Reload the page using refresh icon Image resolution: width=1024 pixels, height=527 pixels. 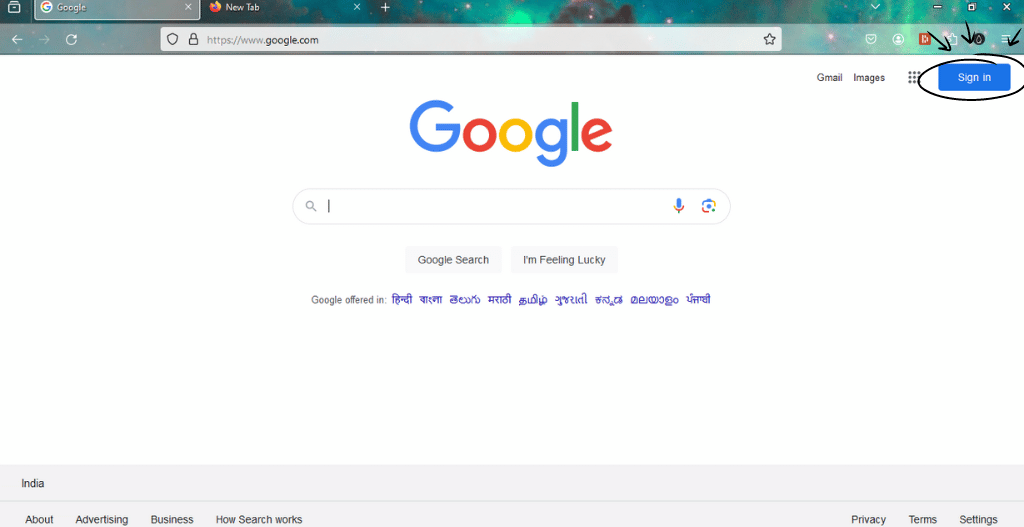(x=72, y=39)
